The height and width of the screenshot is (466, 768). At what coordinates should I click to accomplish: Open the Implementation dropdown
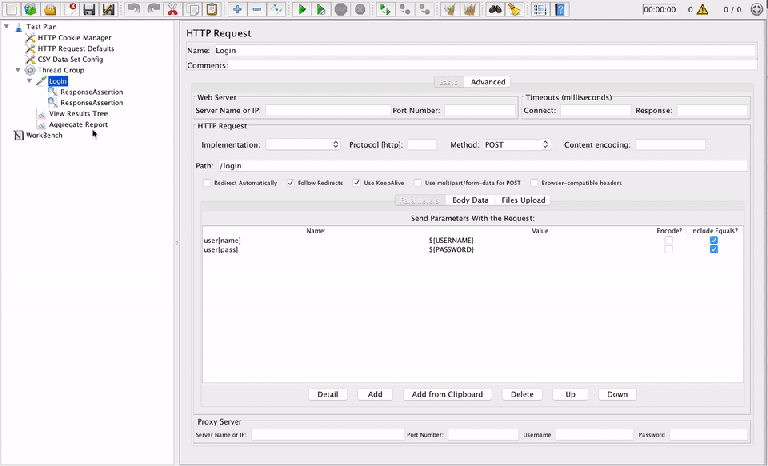click(303, 145)
